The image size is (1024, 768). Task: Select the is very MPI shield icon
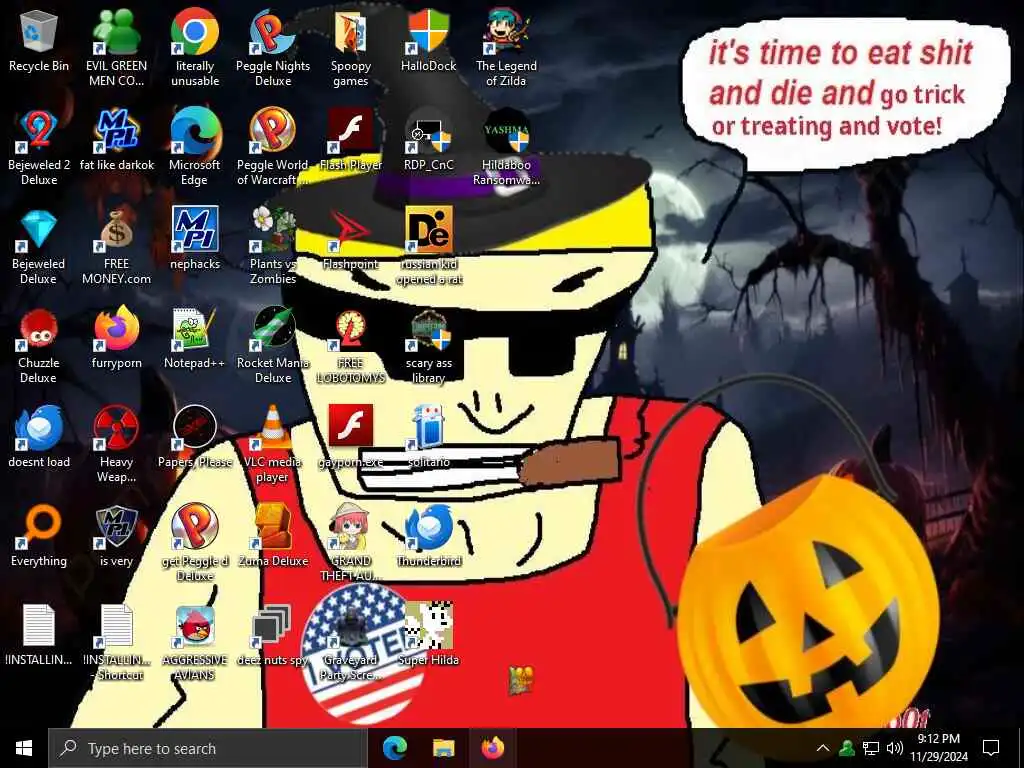(x=116, y=528)
